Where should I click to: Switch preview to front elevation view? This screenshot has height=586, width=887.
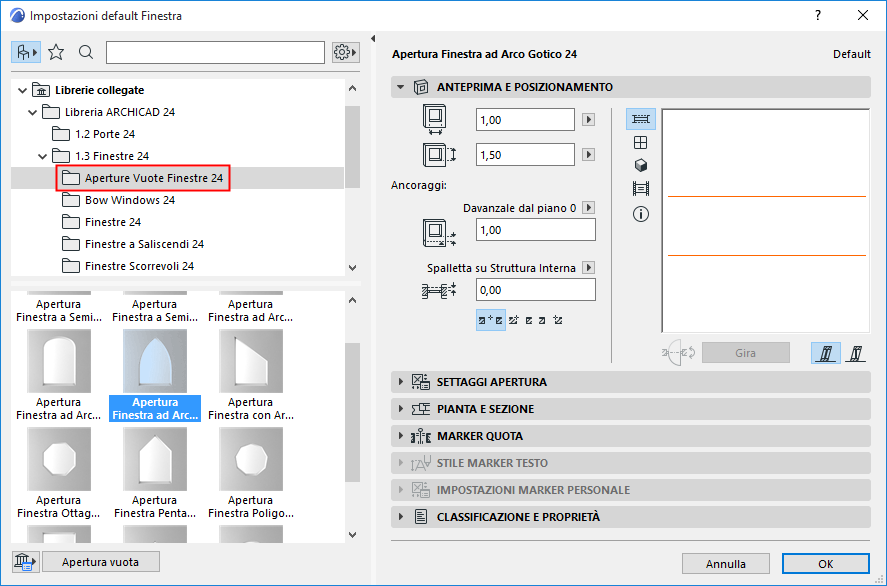click(640, 143)
